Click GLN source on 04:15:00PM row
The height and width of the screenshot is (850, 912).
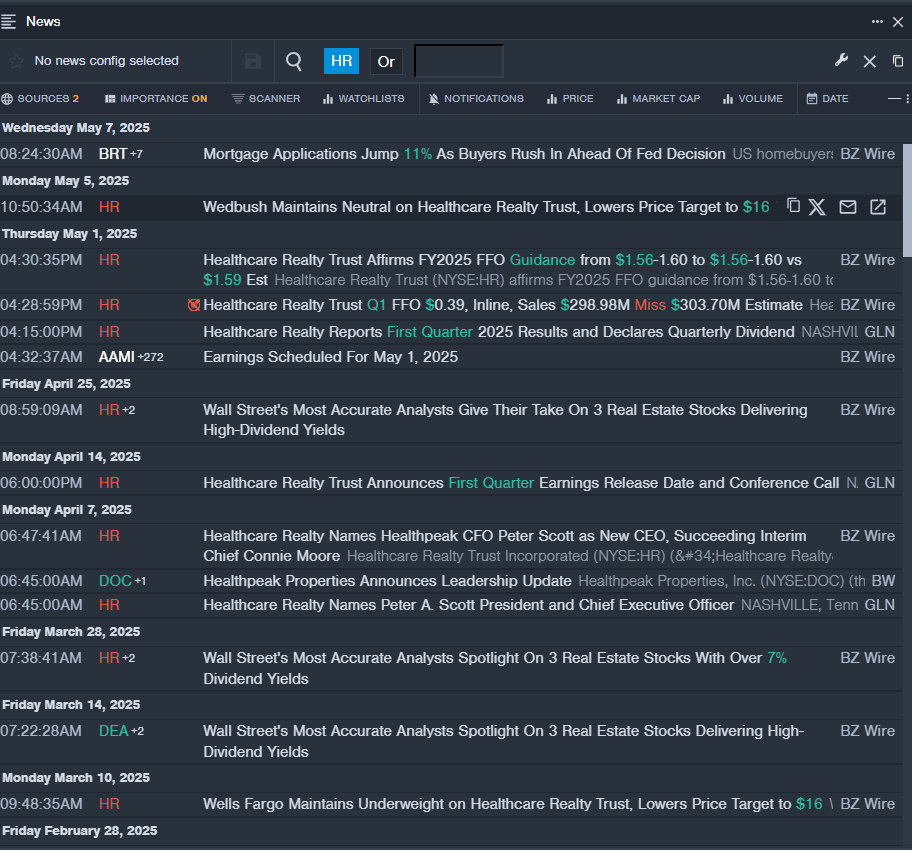click(x=879, y=332)
